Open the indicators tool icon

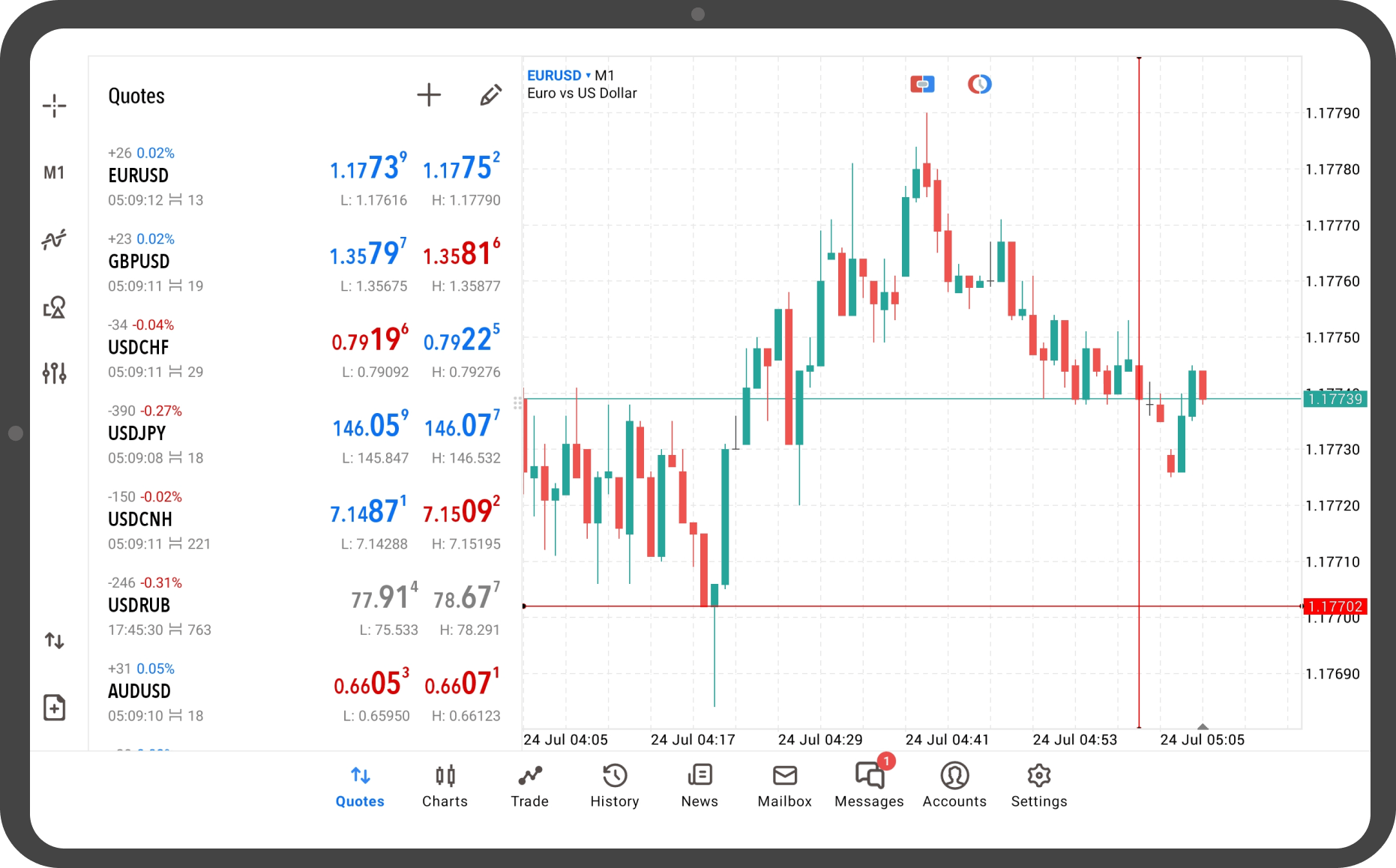pyautogui.click(x=54, y=240)
